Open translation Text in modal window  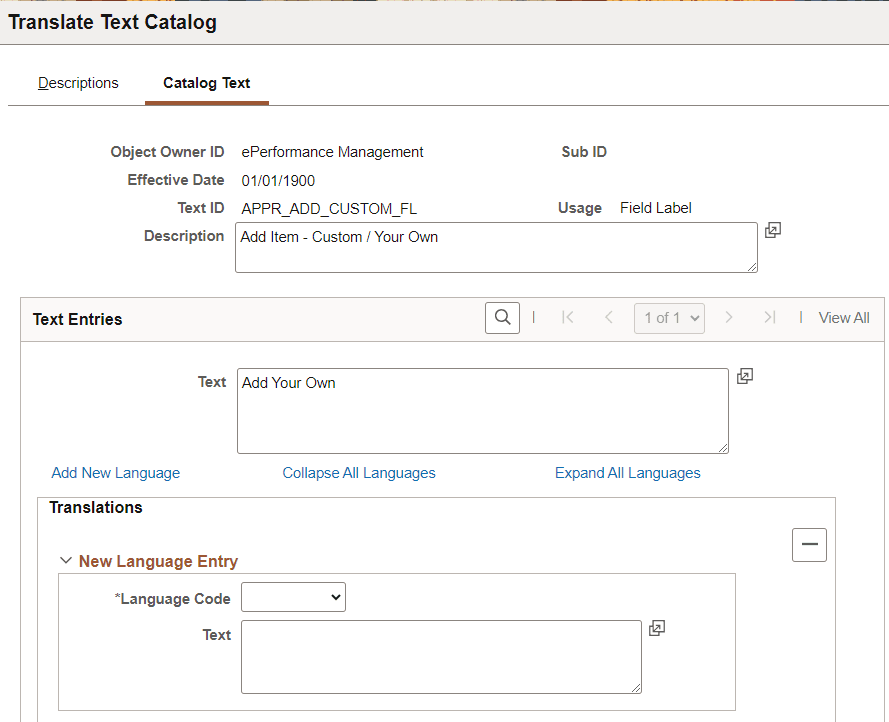point(657,628)
